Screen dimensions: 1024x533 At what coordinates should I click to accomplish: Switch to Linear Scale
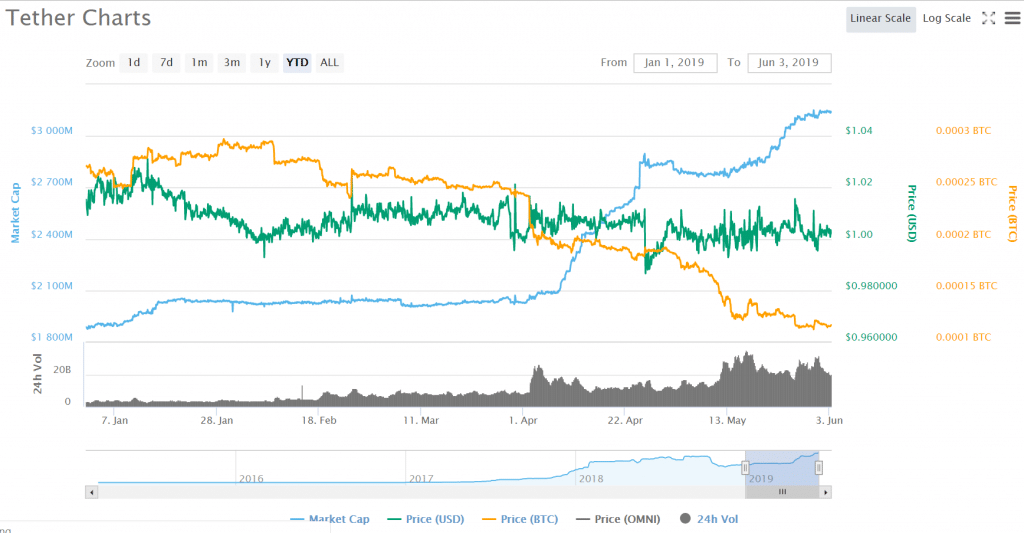tap(880, 18)
